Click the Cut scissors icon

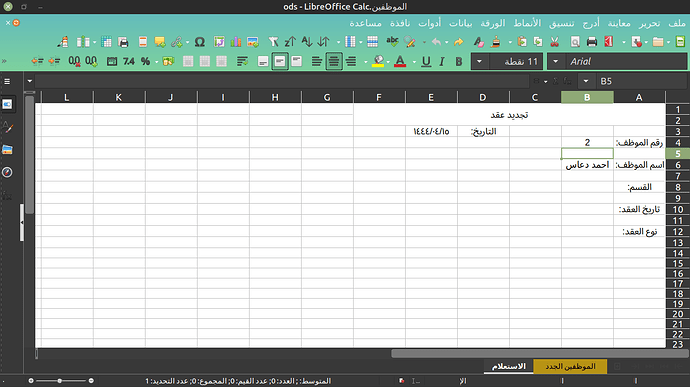tap(554, 42)
